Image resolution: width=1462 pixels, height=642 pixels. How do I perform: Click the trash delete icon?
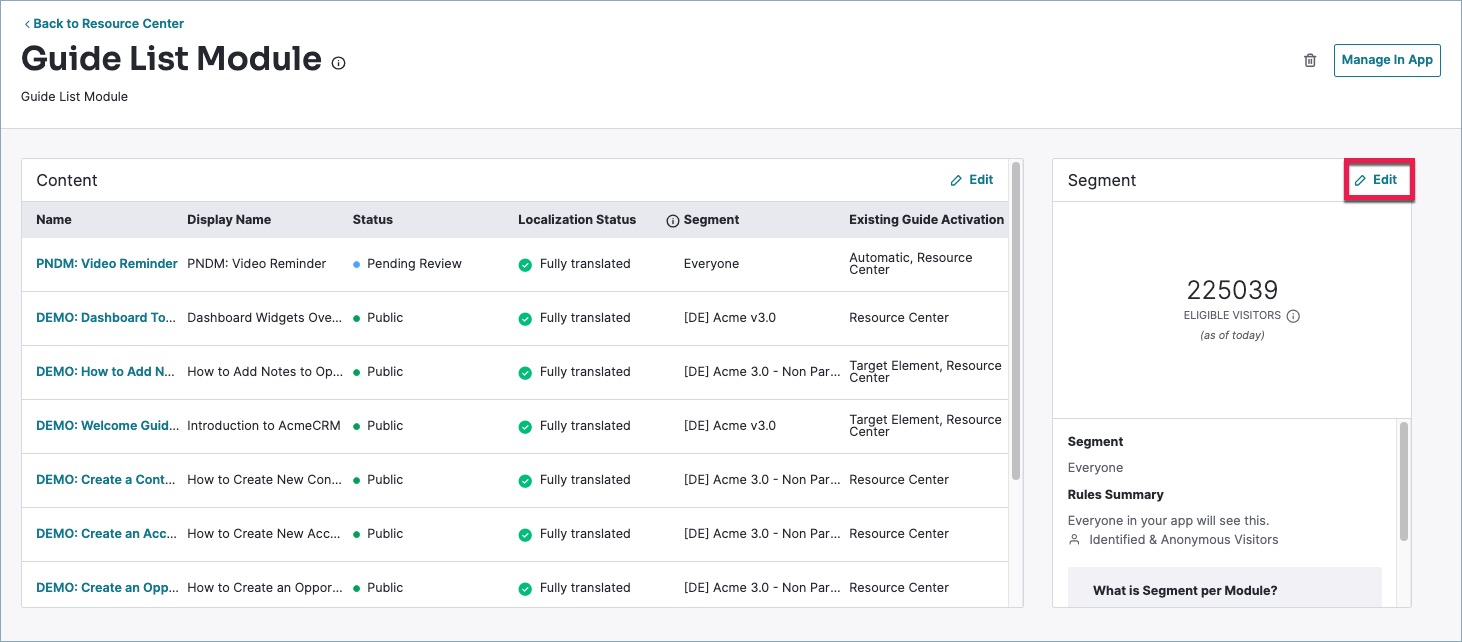click(1310, 60)
